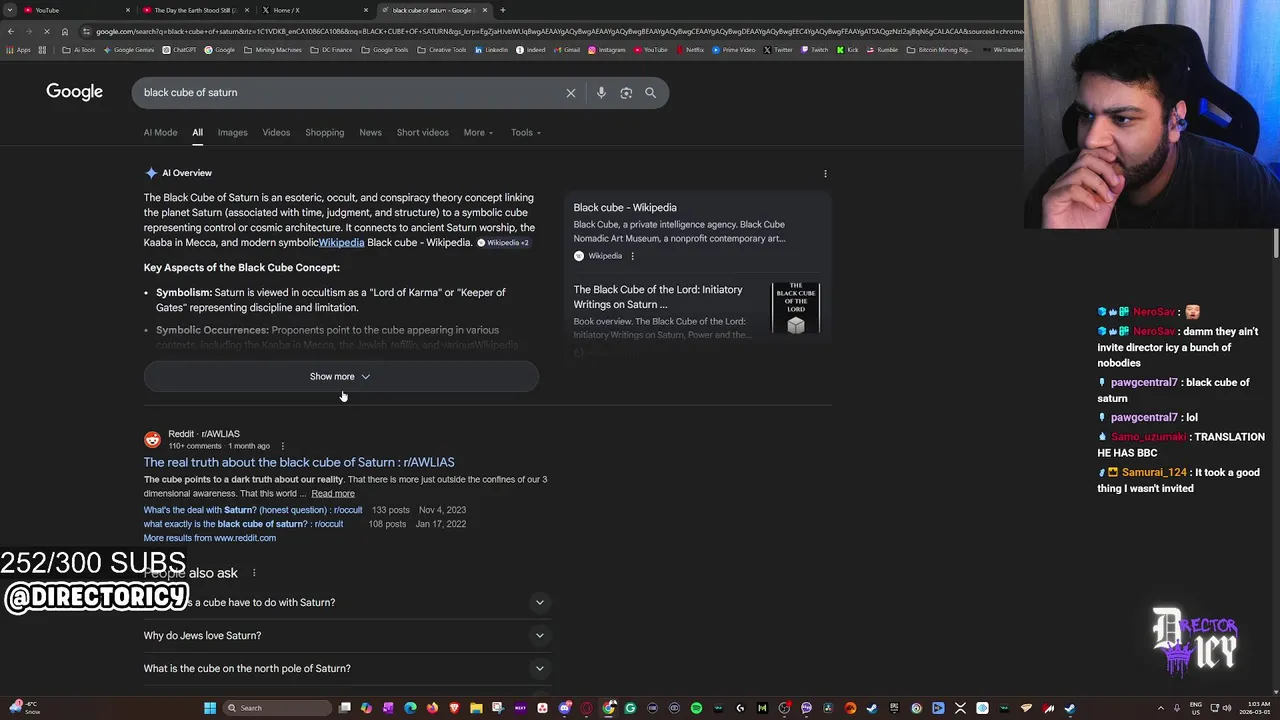Click Wikipedia +2 sources chip
Screen dimensions: 1280x720
coord(503,243)
